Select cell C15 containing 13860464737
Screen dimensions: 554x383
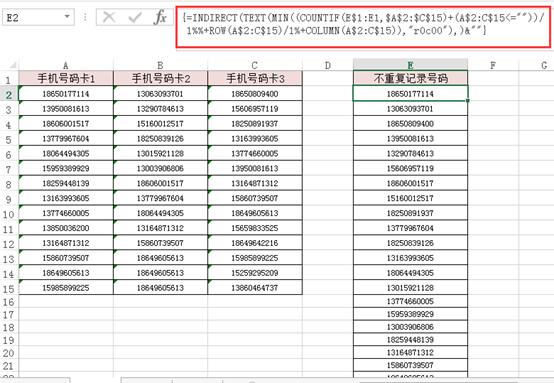[255, 288]
